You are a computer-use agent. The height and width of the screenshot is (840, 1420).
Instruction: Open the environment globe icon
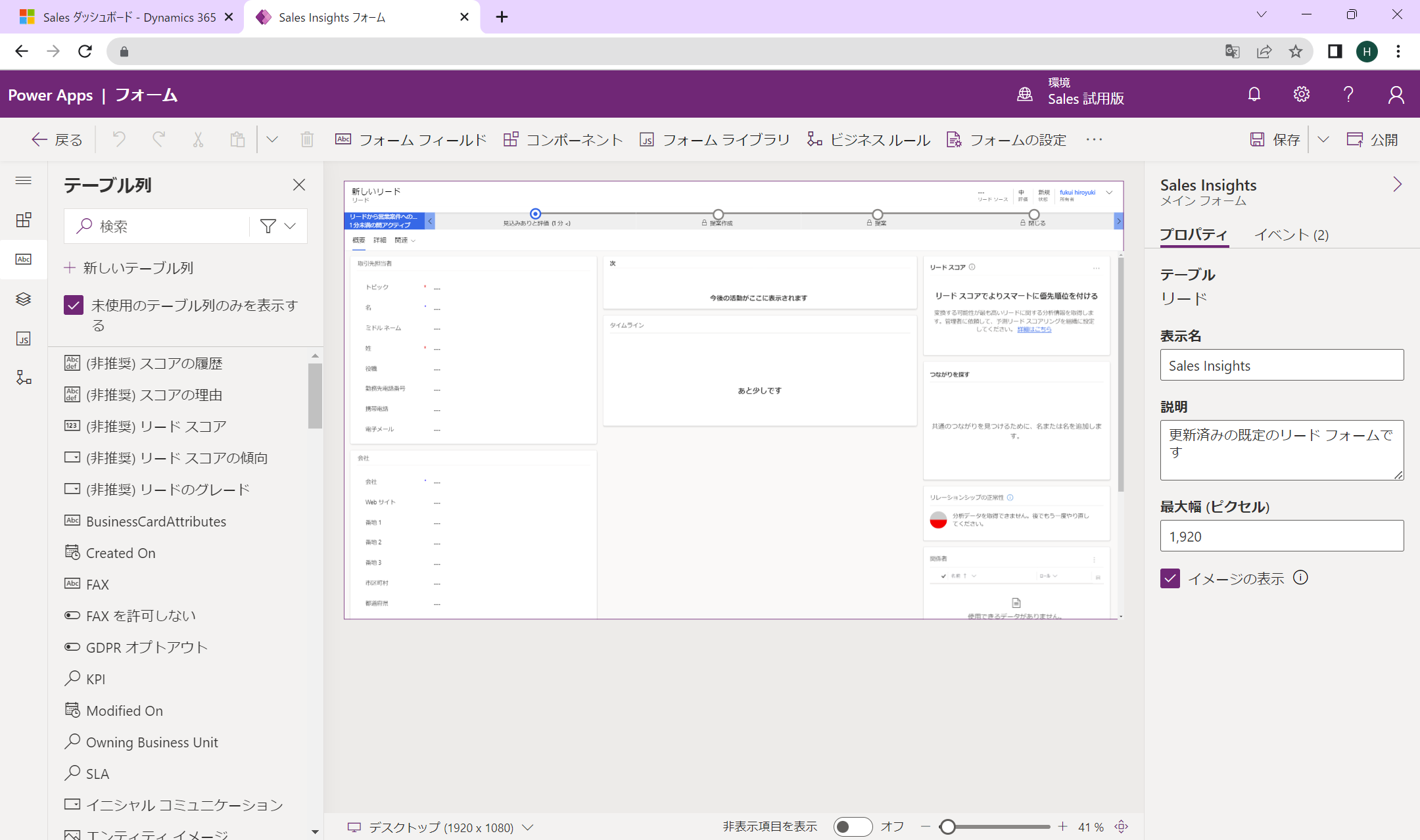click(1025, 95)
